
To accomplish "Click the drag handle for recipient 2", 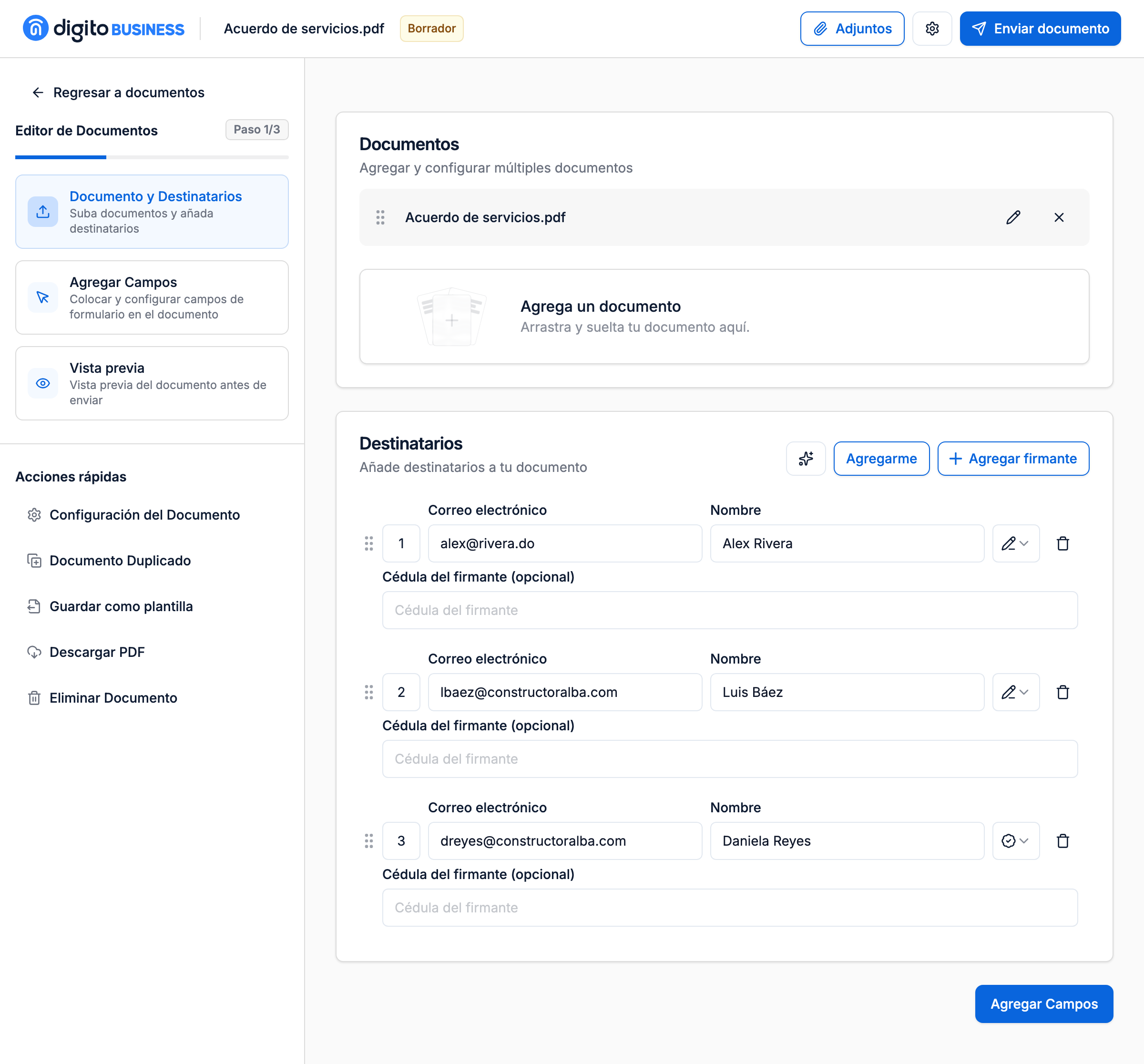I will [369, 692].
